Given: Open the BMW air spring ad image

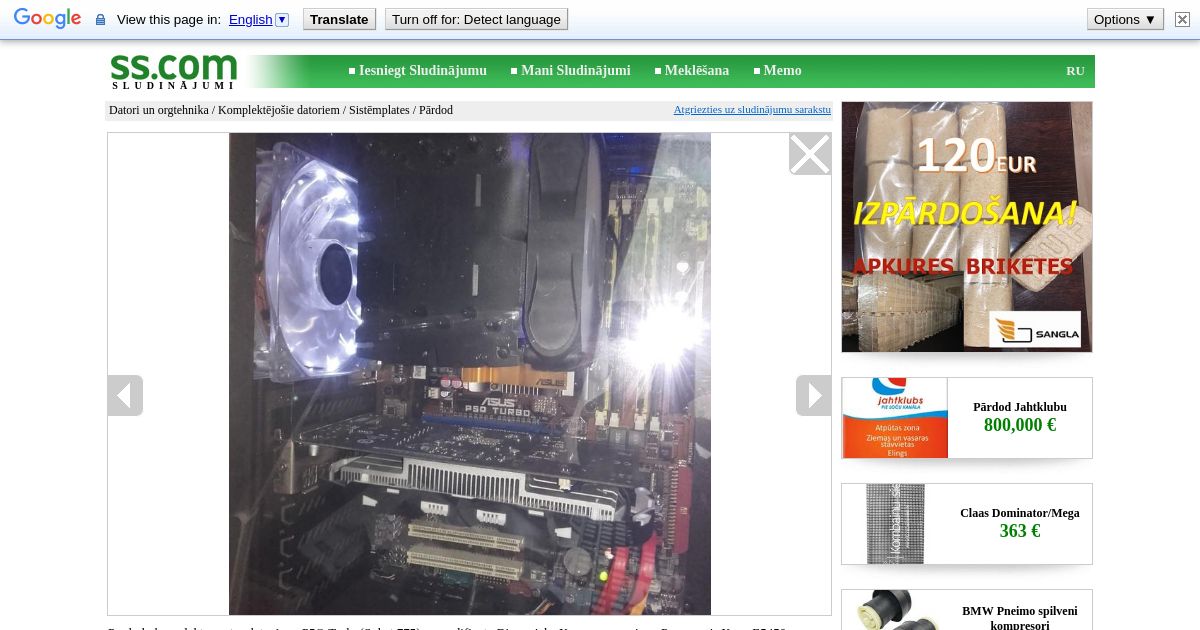Looking at the screenshot, I should tap(895, 610).
